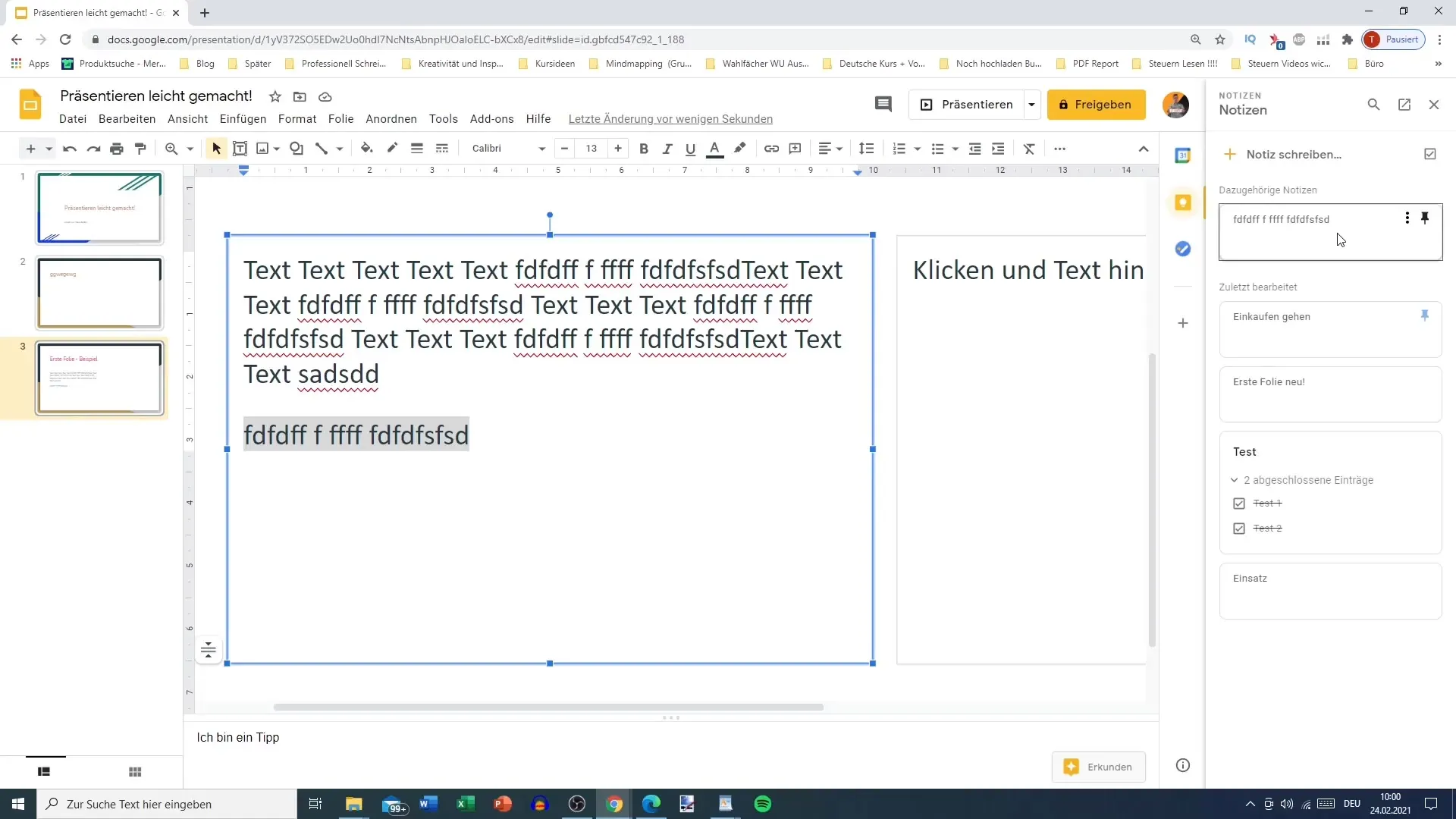
Task: Open numbered list options dropdown
Action: 918,149
